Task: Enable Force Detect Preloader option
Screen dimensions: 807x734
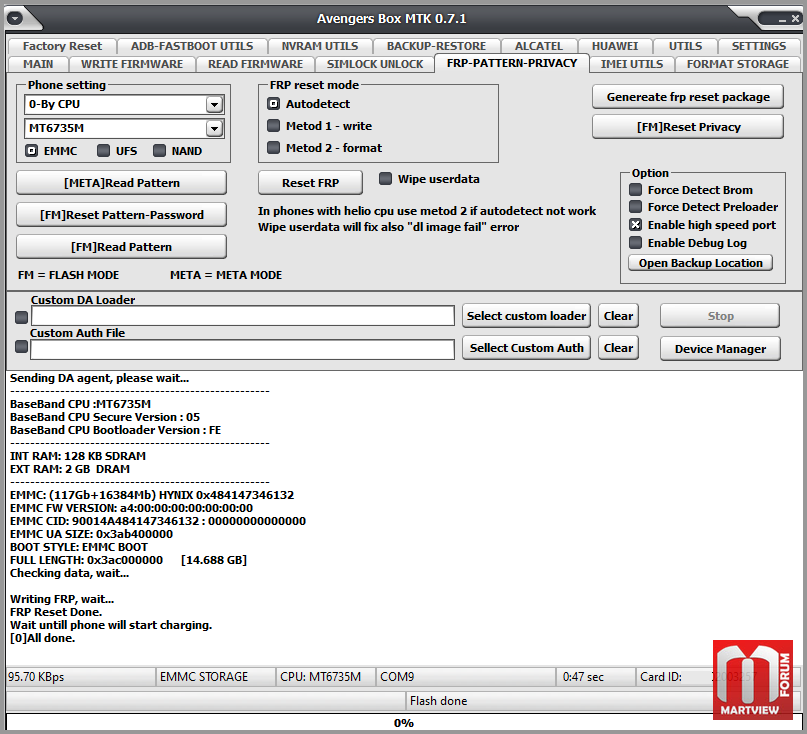Action: tap(636, 207)
